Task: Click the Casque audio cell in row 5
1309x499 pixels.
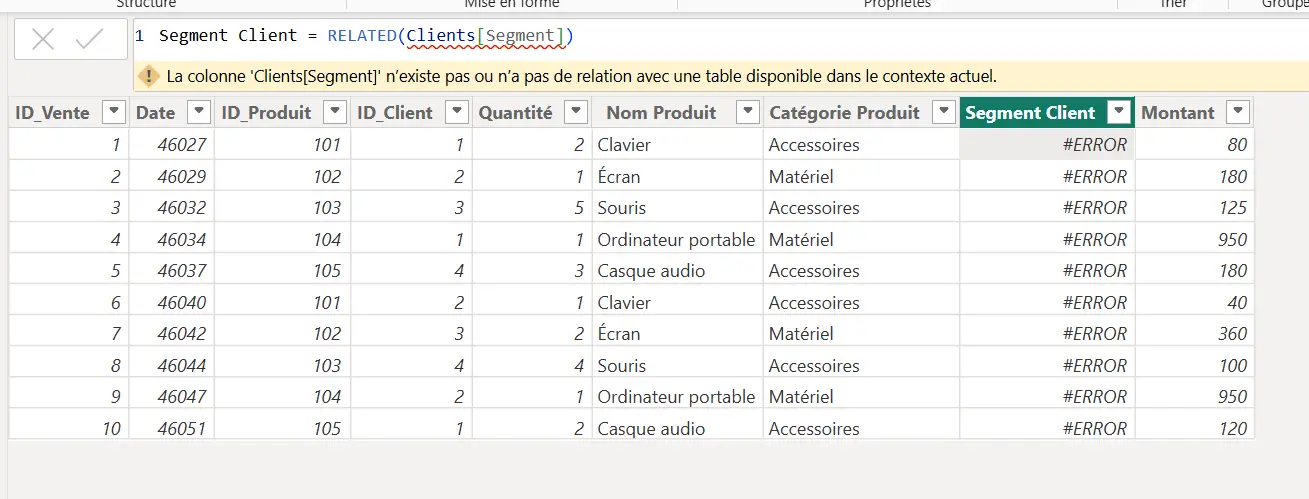Action: [x=677, y=271]
